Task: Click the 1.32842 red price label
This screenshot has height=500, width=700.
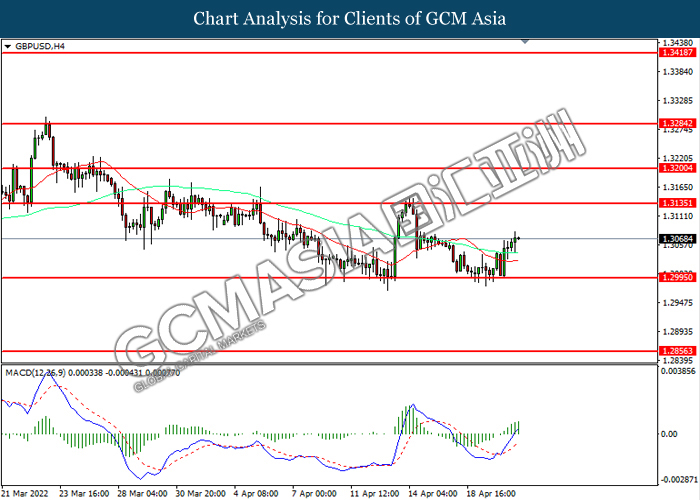Action: [677, 123]
